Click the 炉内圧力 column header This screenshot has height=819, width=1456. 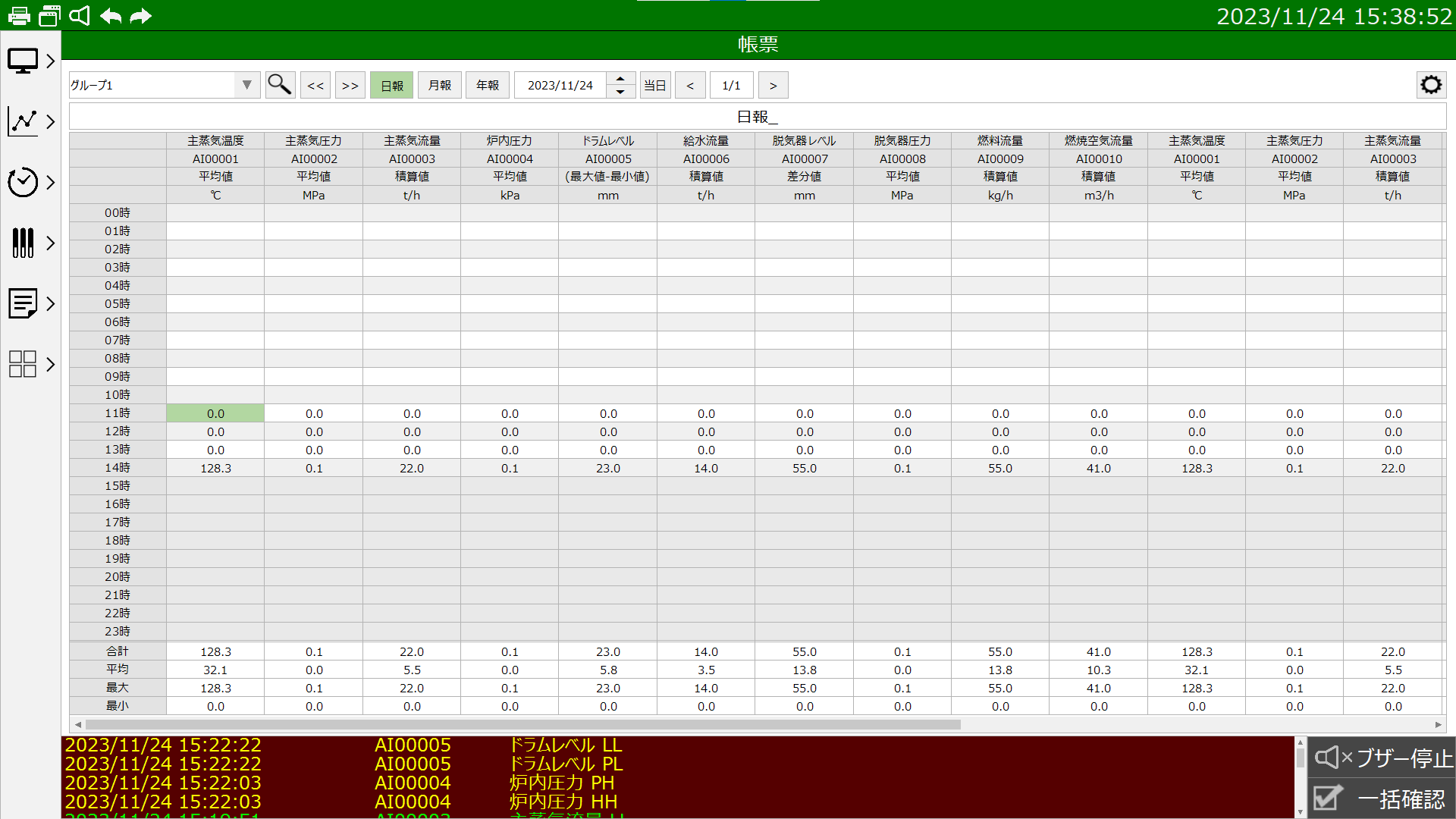pos(510,140)
